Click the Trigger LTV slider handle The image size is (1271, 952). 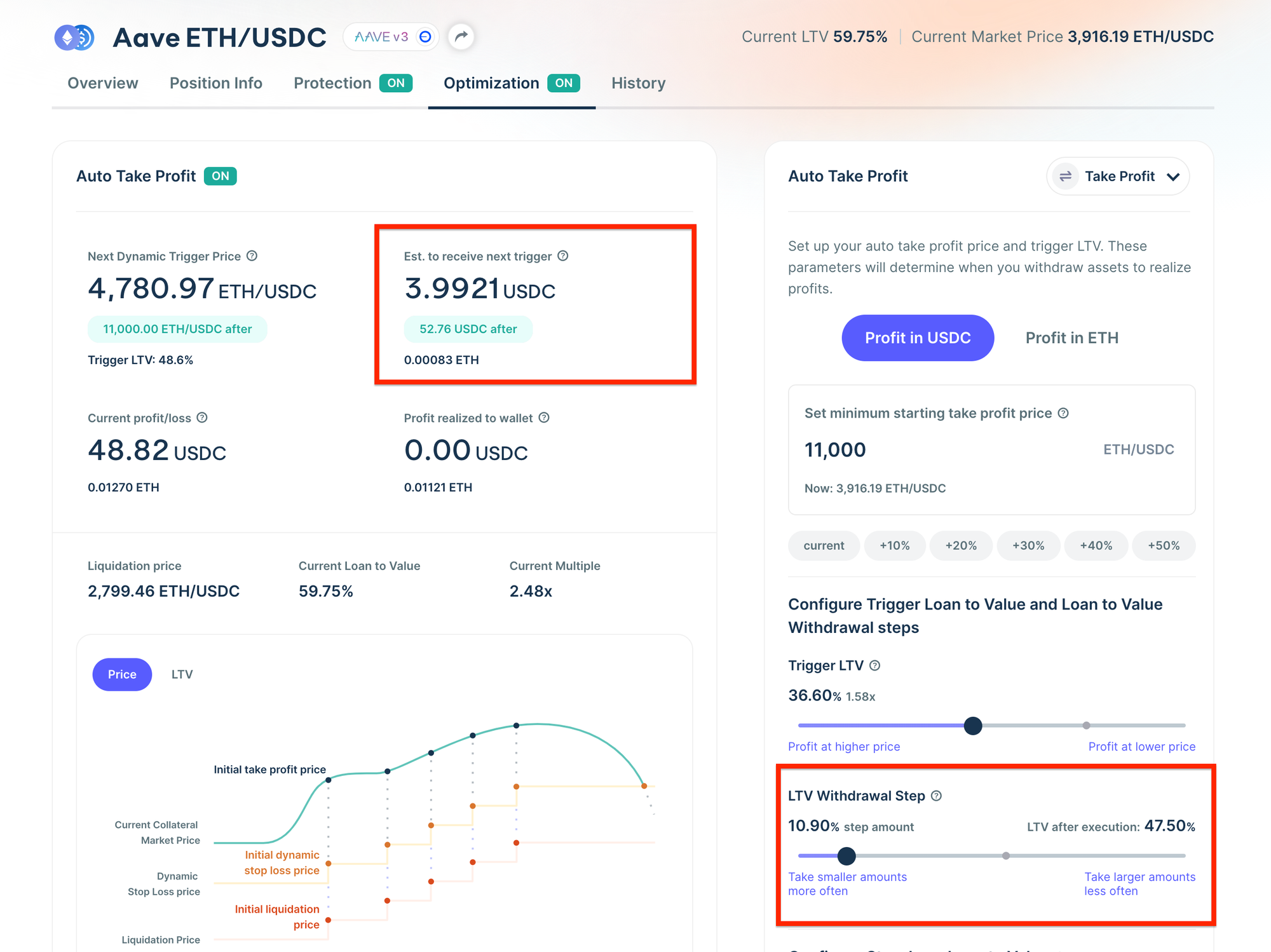click(972, 725)
